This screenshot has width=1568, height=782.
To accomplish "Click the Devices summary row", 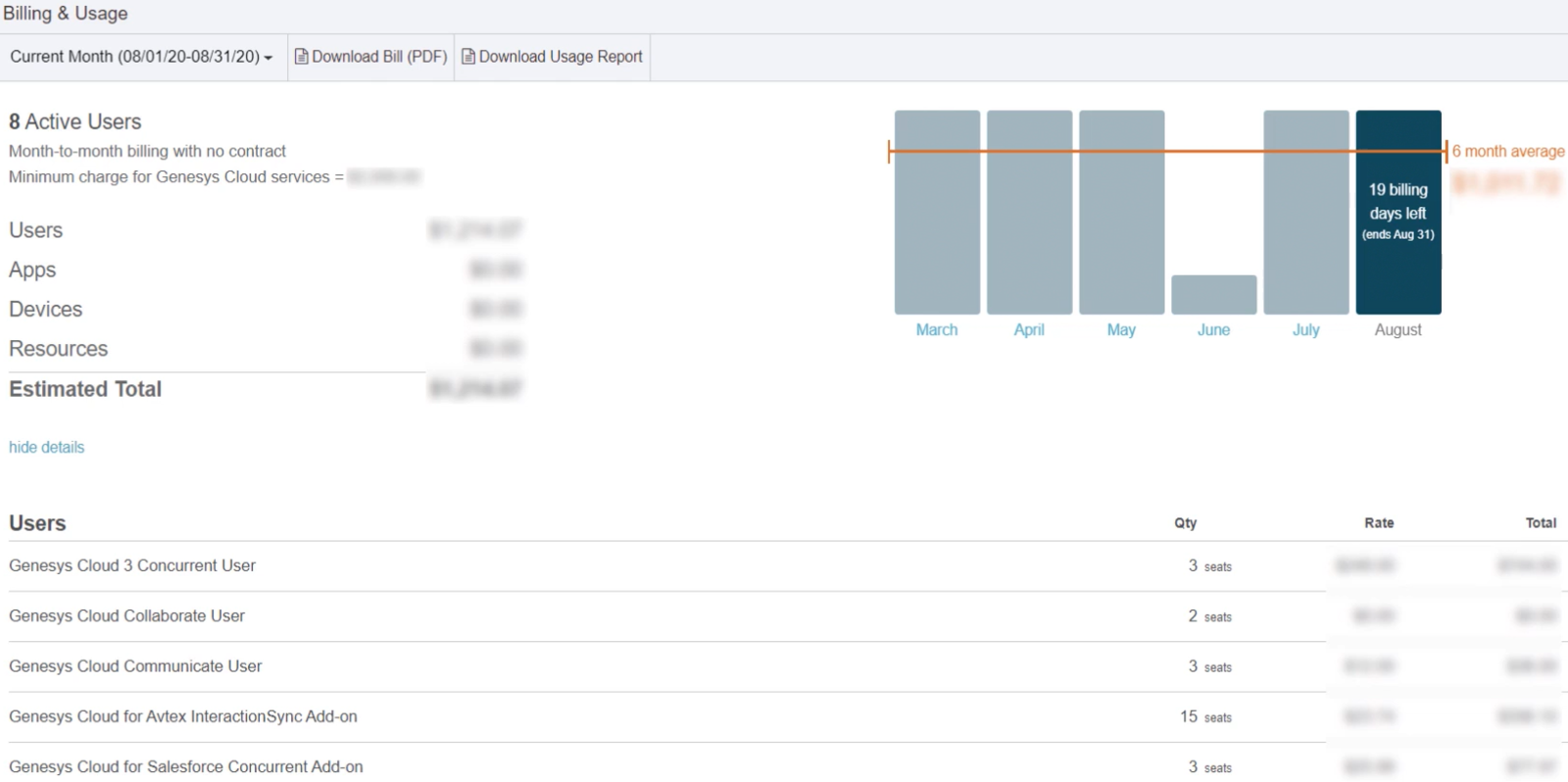I will click(266, 309).
